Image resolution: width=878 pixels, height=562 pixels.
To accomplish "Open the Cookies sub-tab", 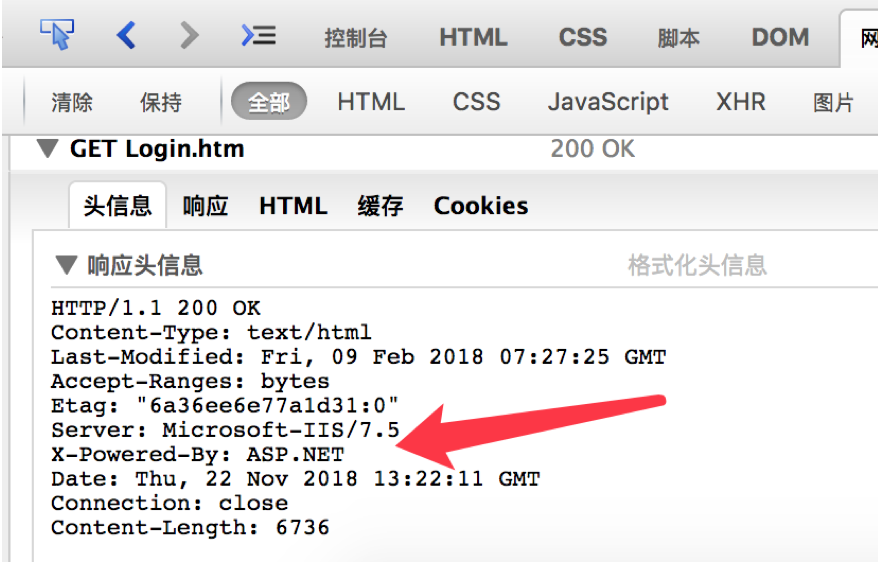I will (x=481, y=206).
